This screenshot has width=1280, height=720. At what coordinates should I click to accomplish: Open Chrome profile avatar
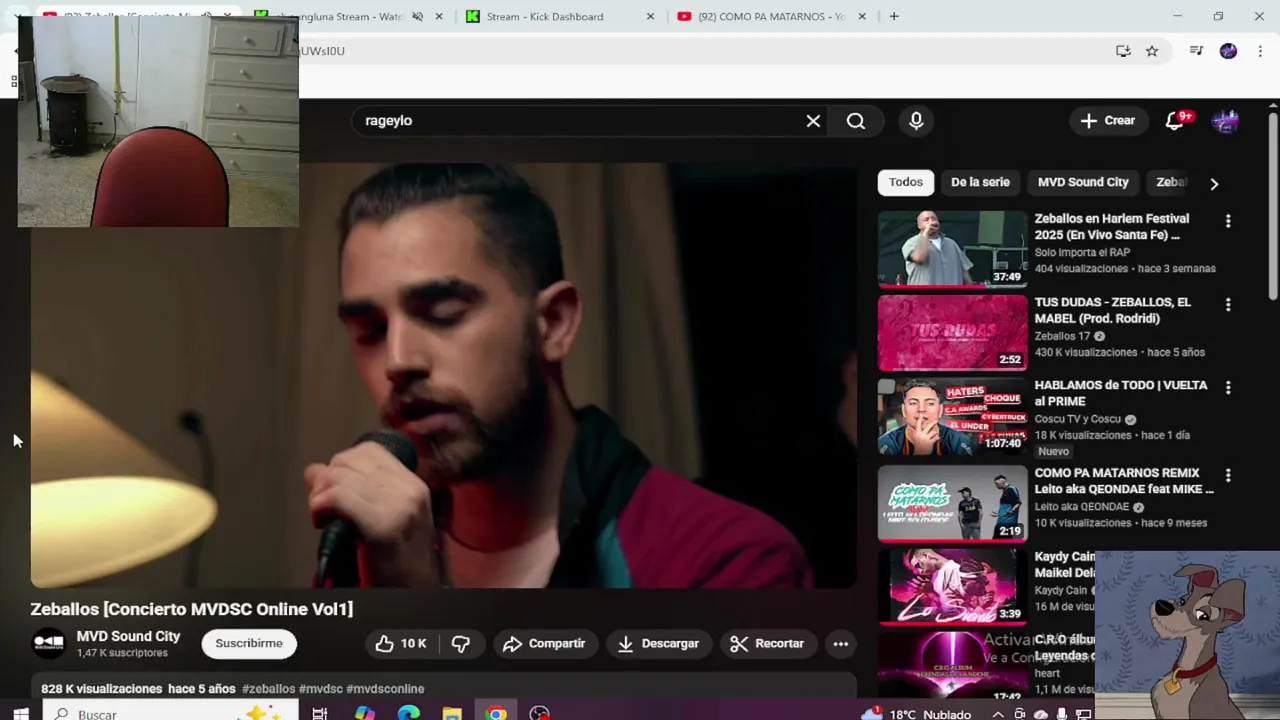coord(1228,51)
